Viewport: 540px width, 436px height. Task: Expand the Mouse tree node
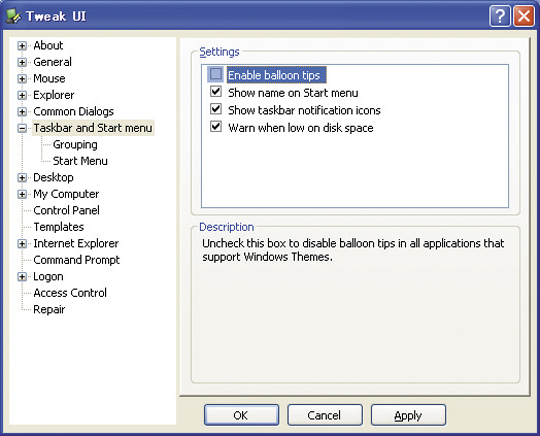[22, 79]
